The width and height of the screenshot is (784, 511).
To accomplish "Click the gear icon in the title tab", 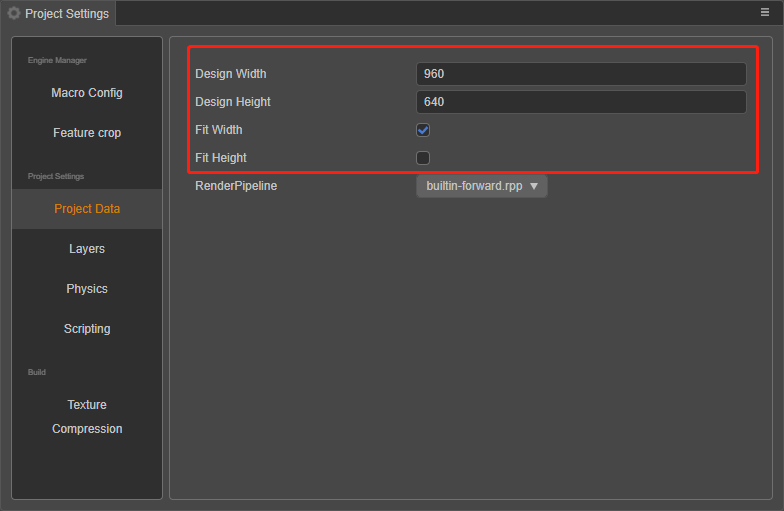I will point(14,13).
